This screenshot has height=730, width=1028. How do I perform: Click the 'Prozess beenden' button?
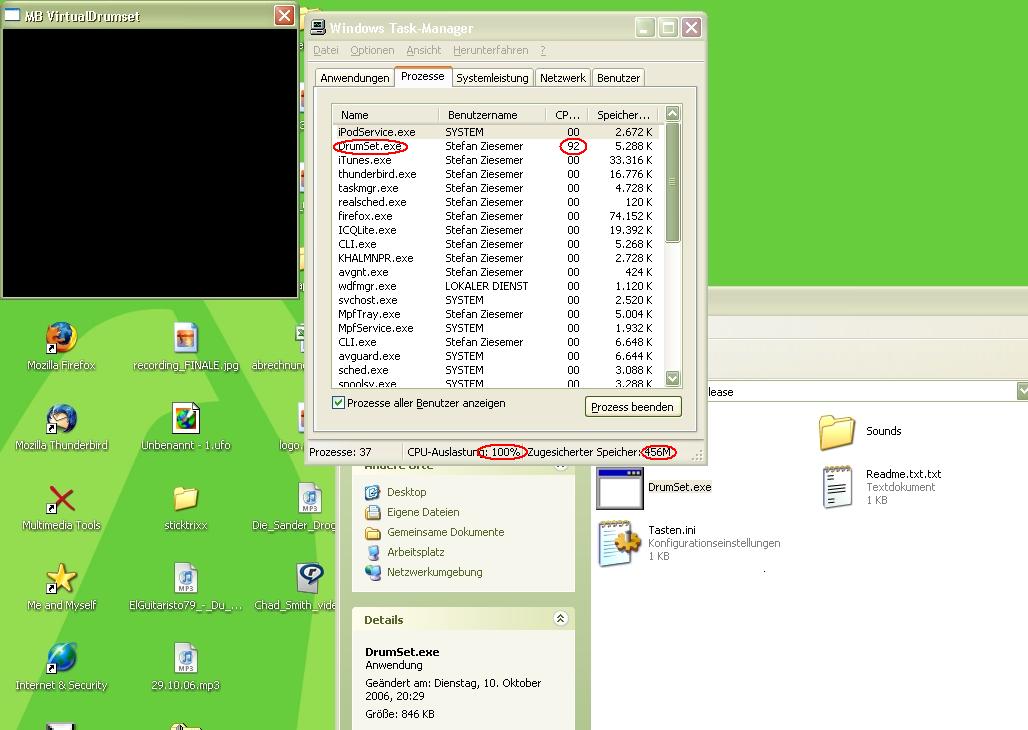click(633, 407)
